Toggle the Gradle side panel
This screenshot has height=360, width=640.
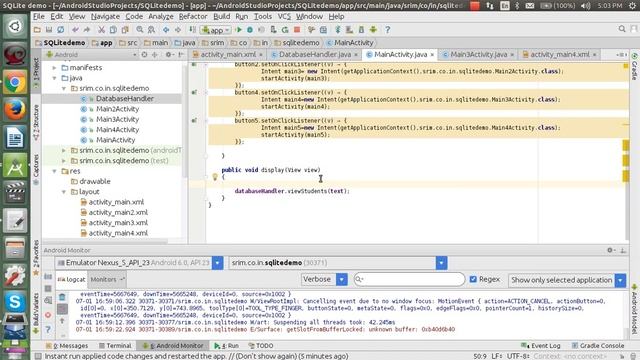(634, 67)
